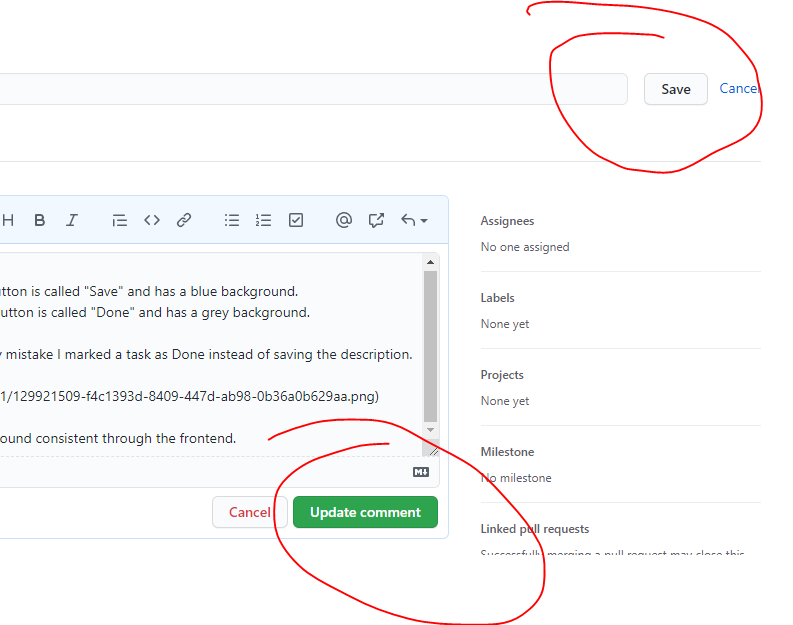Reference an issue or pull request
The width and height of the screenshot is (793, 625).
[x=376, y=220]
